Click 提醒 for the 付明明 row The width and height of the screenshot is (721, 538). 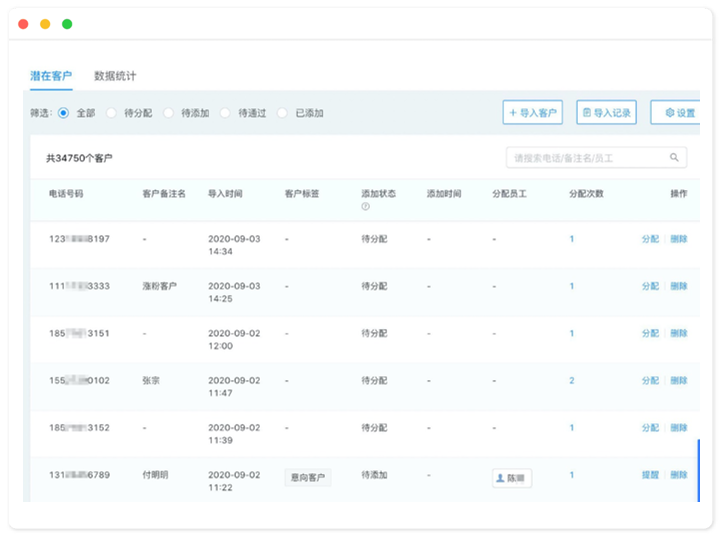[x=650, y=475]
